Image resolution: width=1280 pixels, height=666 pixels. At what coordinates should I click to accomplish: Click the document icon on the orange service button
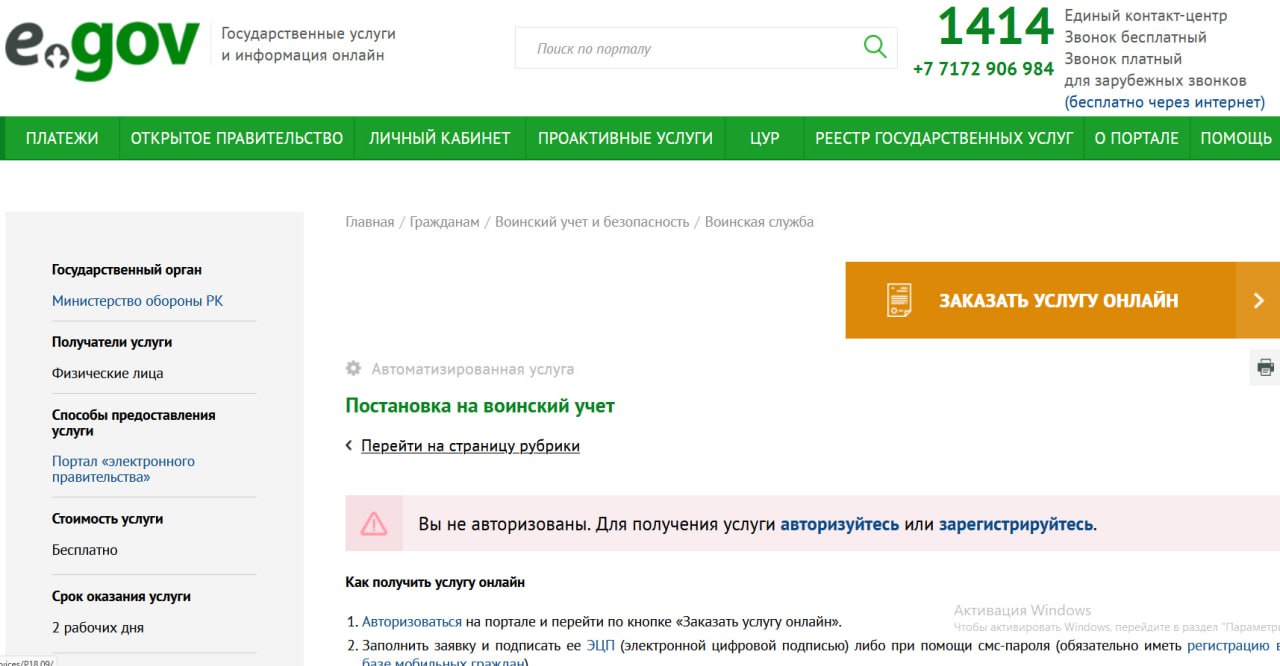coord(898,299)
